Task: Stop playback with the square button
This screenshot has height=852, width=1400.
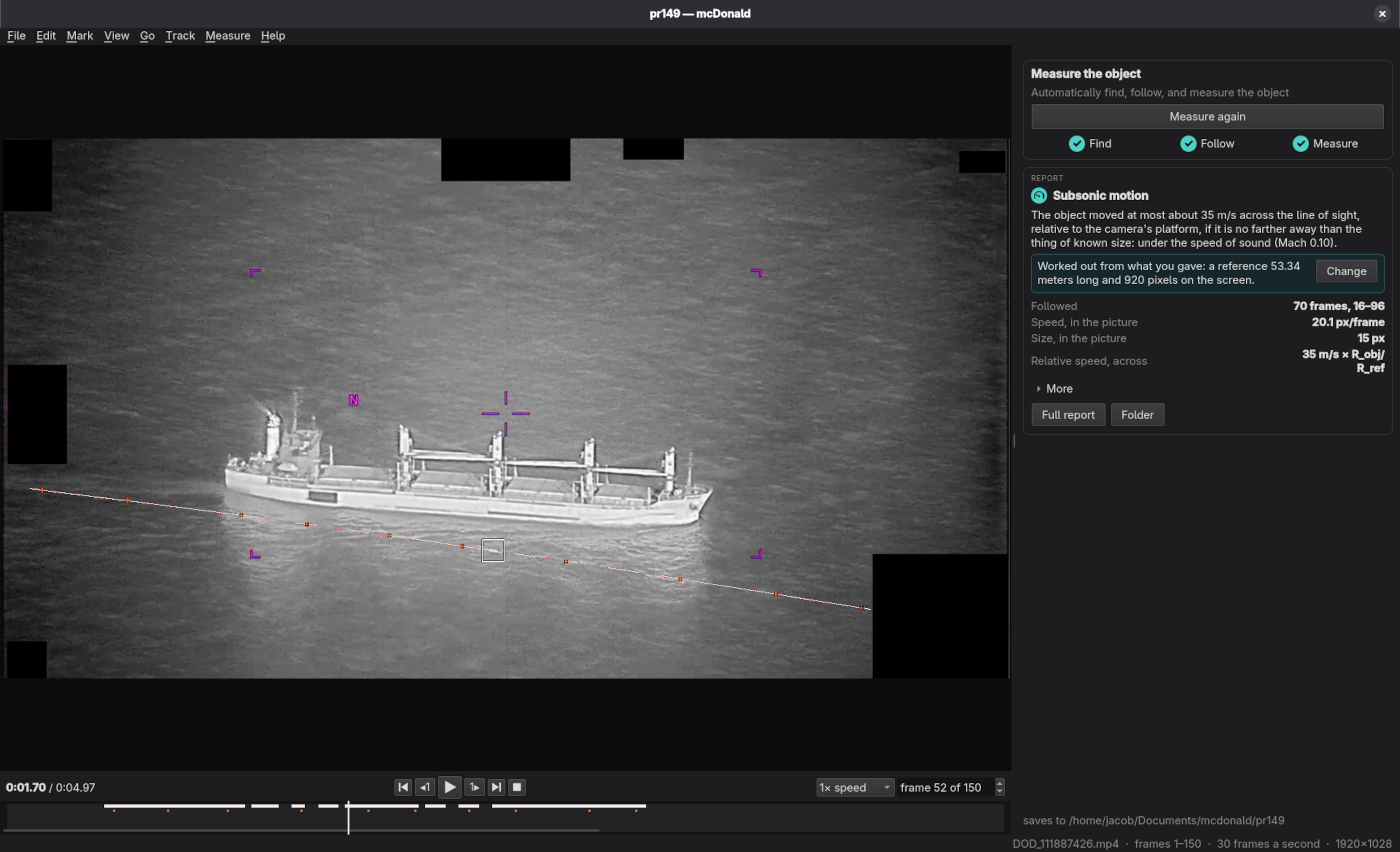Action: coord(517,787)
